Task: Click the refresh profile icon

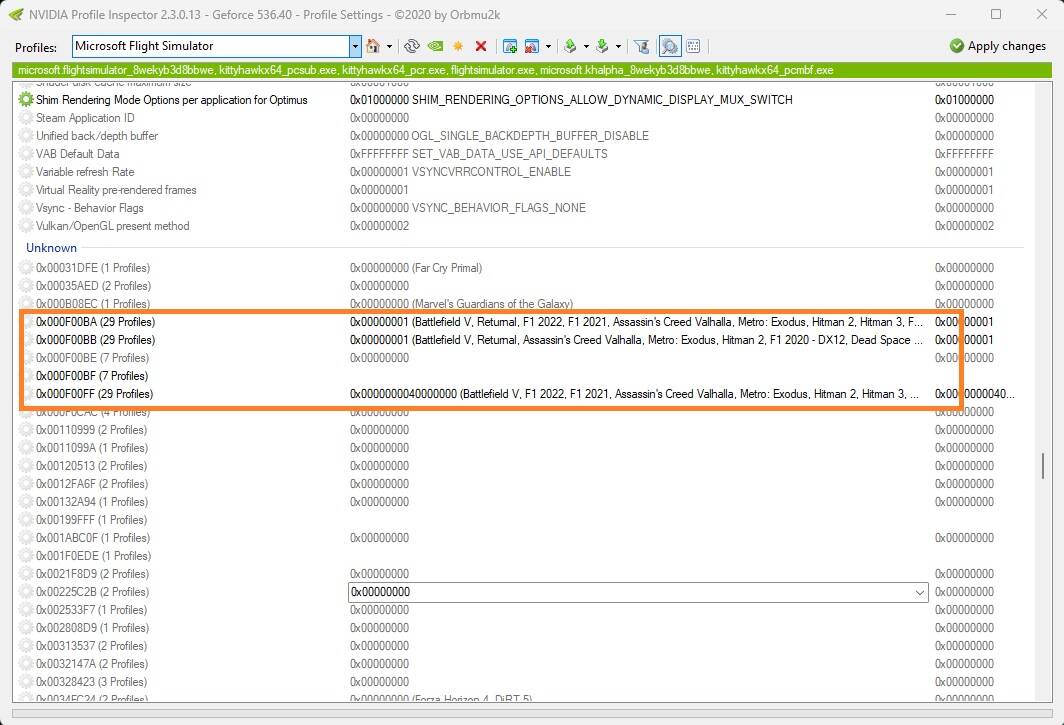Action: pos(411,46)
